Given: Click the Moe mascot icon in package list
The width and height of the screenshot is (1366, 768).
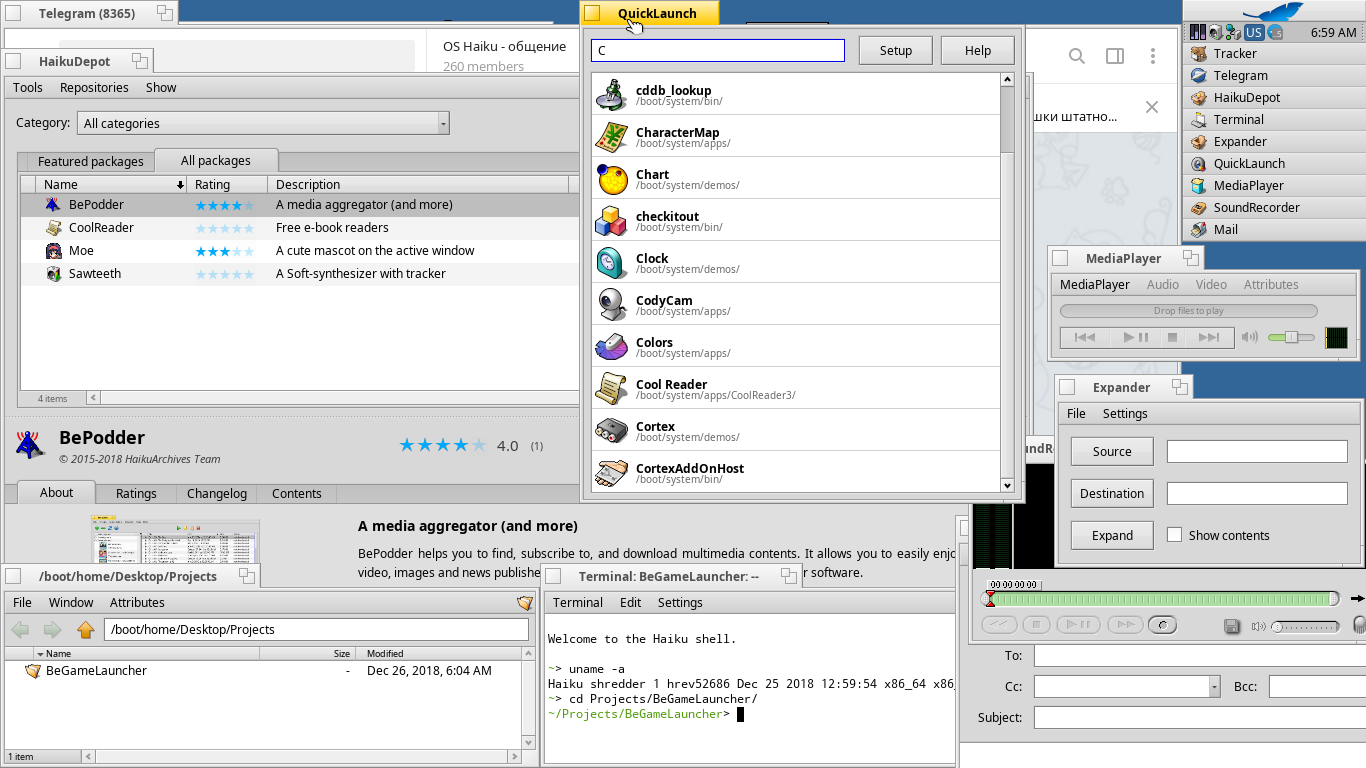Looking at the screenshot, I should coord(54,251).
